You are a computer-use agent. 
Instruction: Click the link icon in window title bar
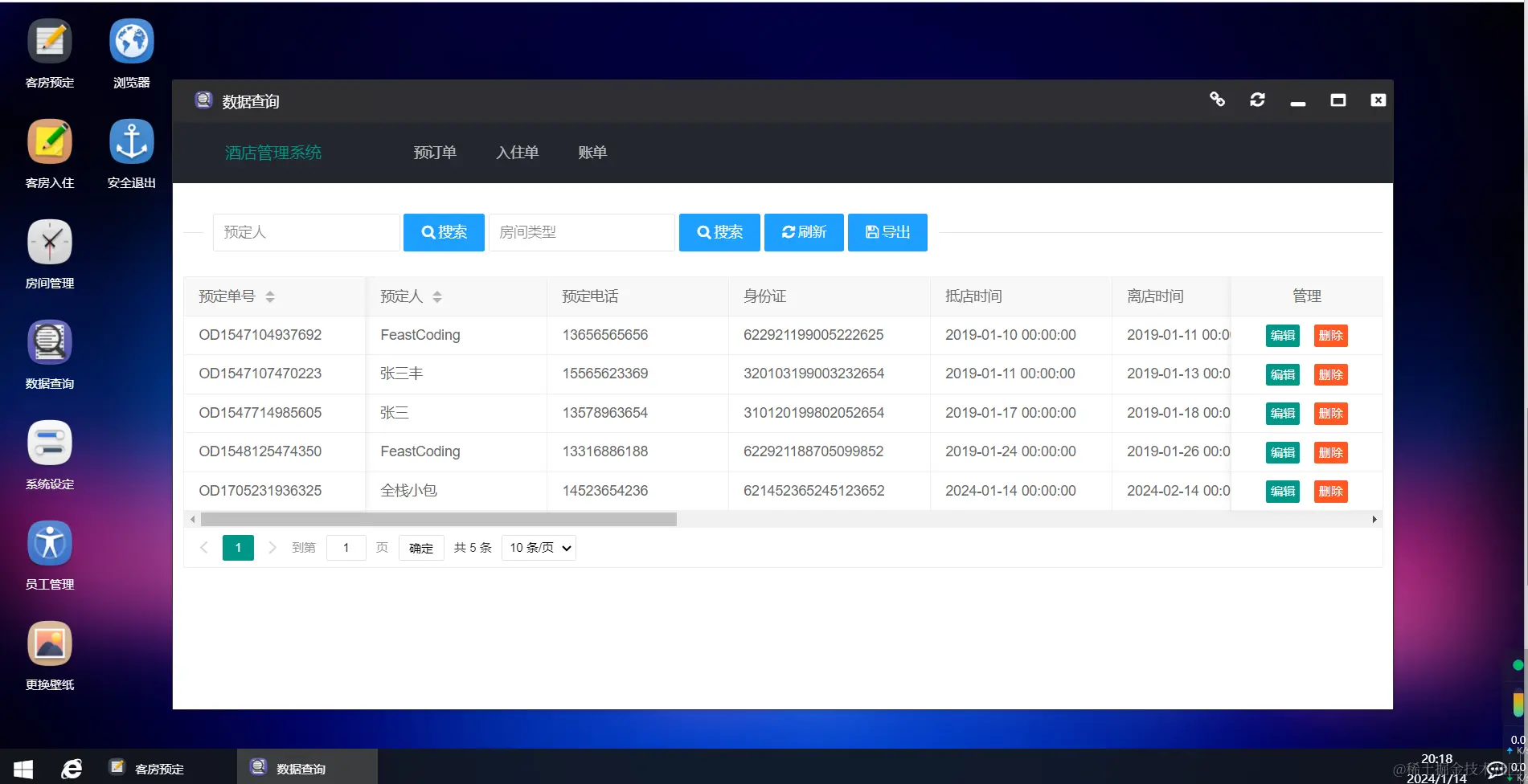click(x=1217, y=100)
